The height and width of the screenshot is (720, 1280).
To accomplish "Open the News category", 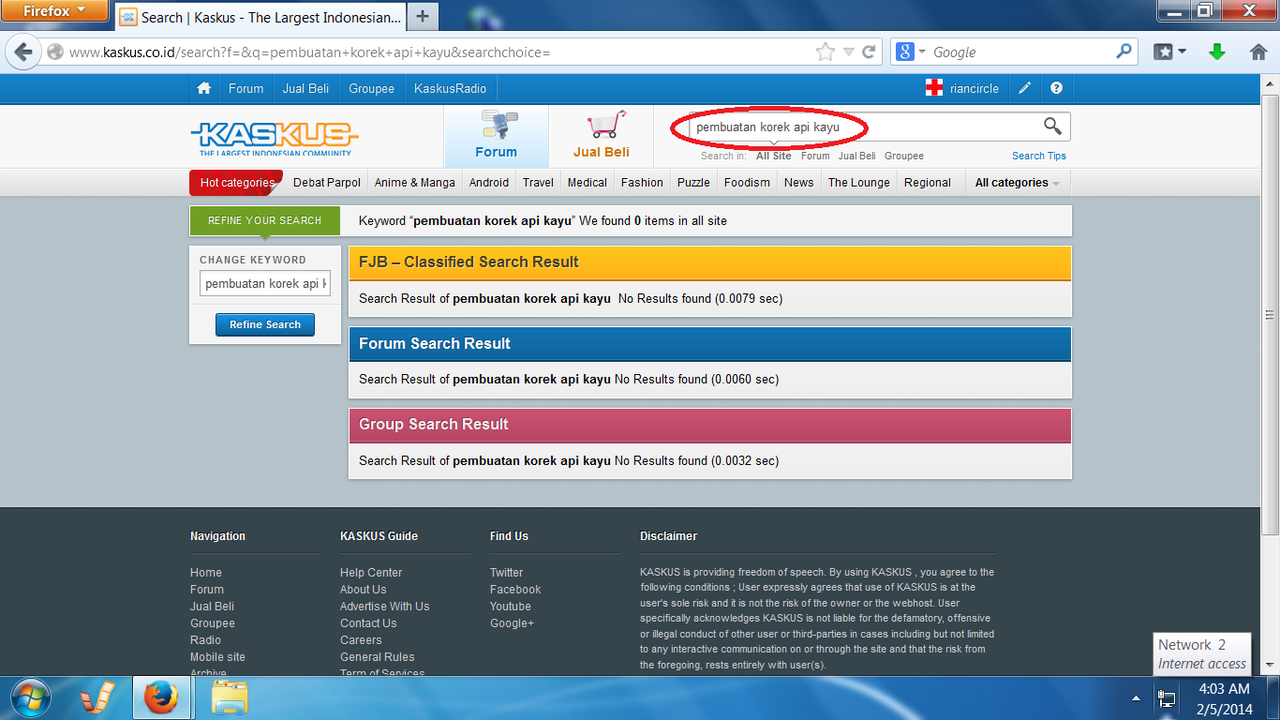I will pos(799,182).
